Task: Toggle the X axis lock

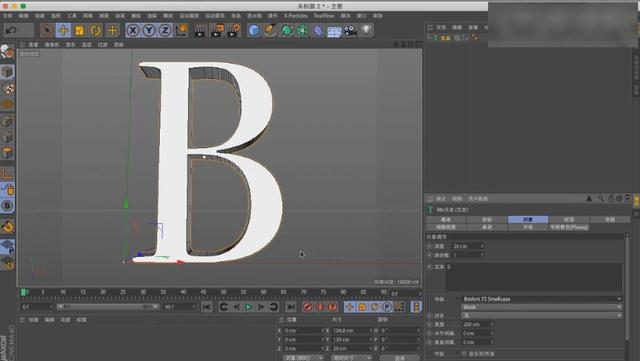Action: coord(133,30)
